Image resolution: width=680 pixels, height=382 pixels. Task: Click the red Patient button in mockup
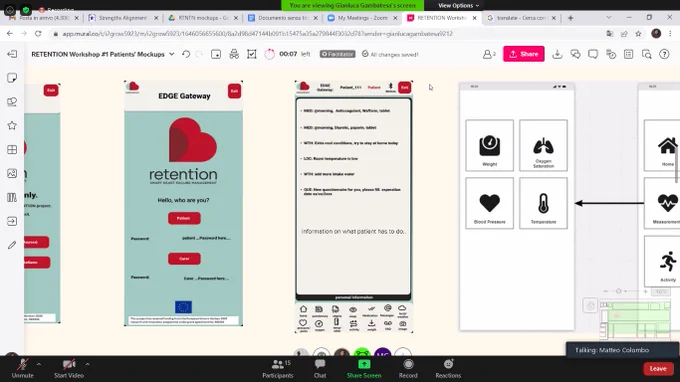184,218
